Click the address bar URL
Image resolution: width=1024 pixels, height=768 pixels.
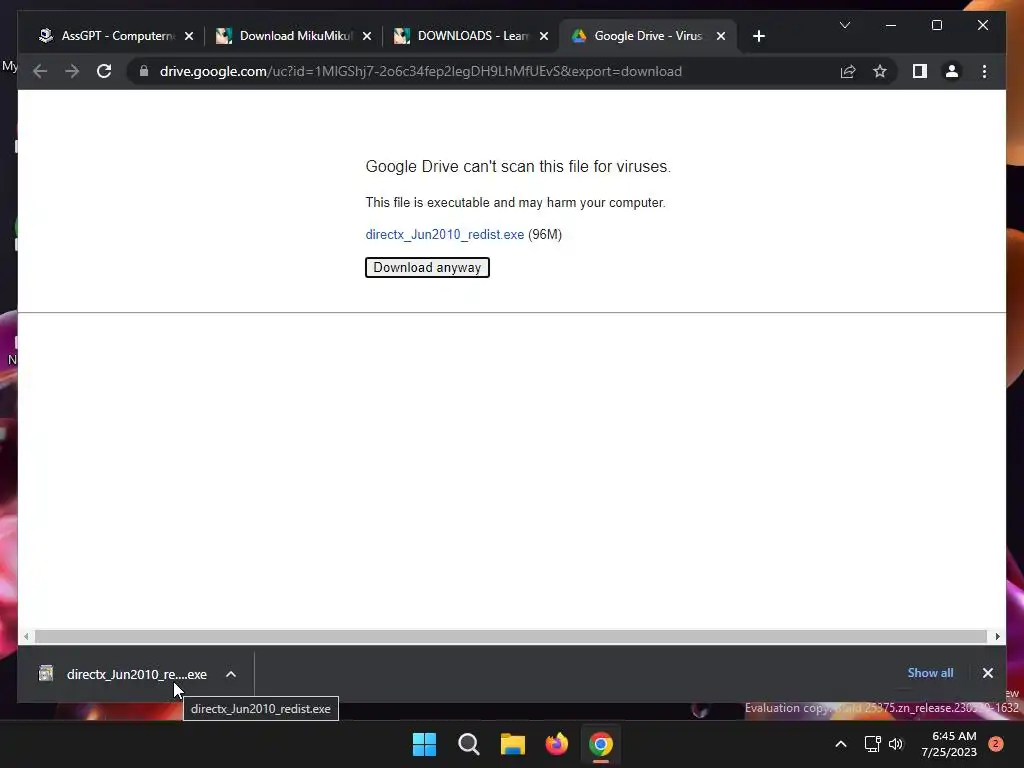pyautogui.click(x=421, y=71)
